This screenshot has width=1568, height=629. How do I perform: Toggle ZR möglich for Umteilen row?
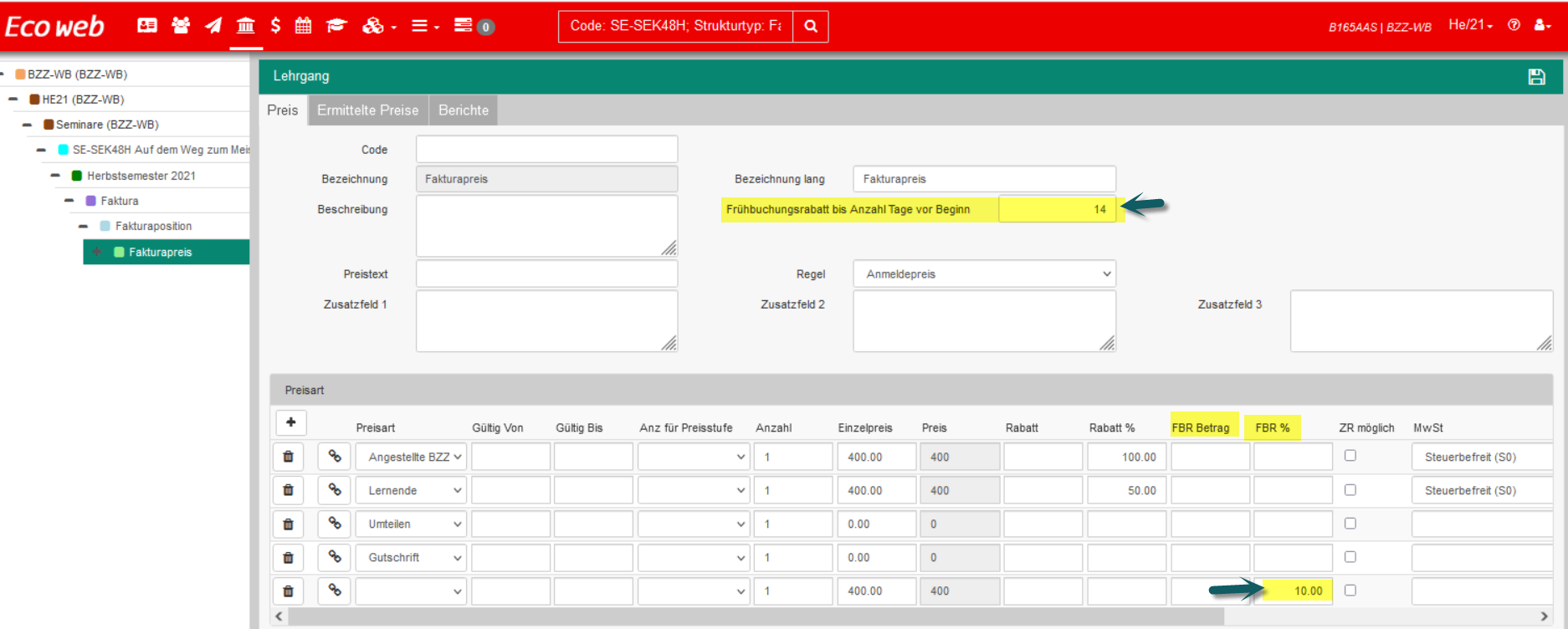[x=1350, y=524]
